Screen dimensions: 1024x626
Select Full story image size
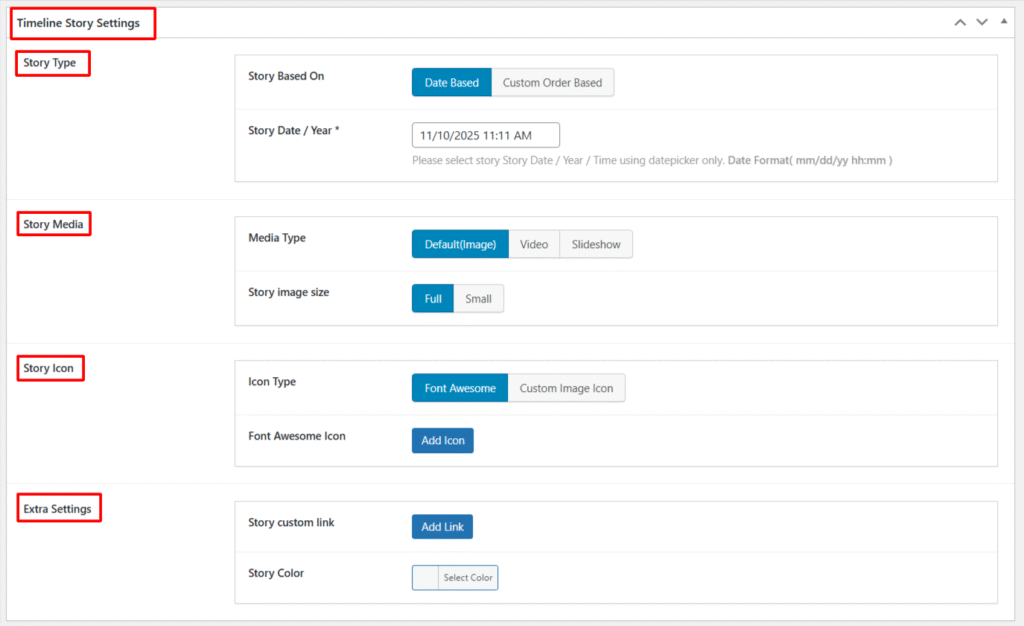coord(432,298)
